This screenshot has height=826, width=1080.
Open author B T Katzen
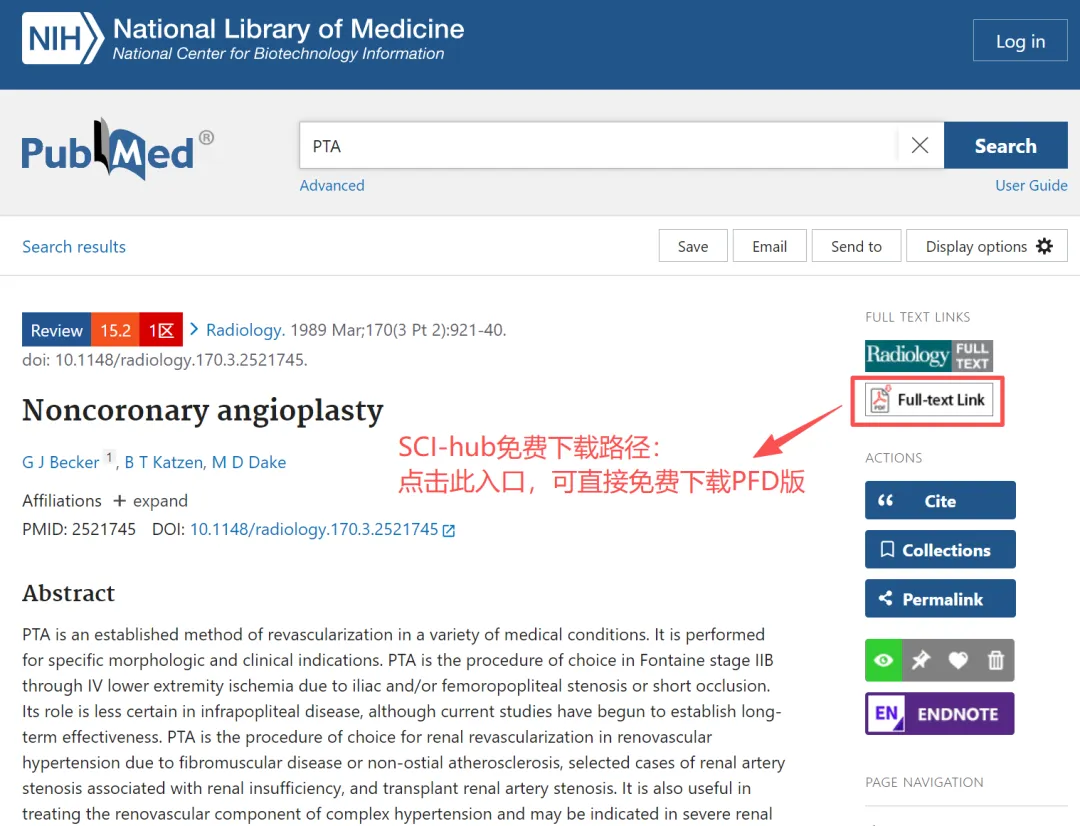pos(164,462)
